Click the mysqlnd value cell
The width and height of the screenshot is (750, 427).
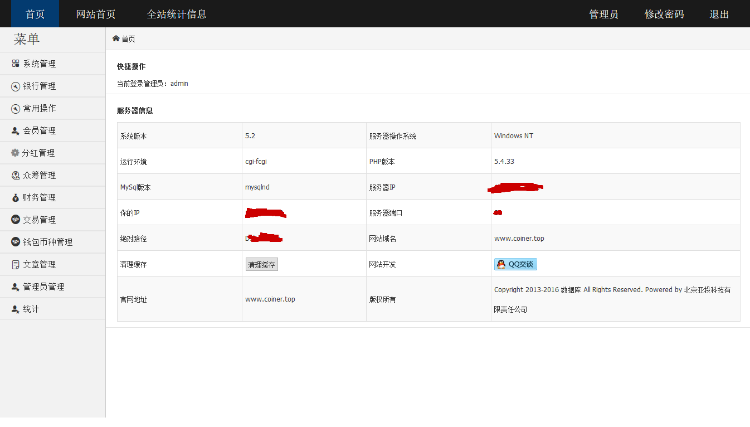(304, 187)
